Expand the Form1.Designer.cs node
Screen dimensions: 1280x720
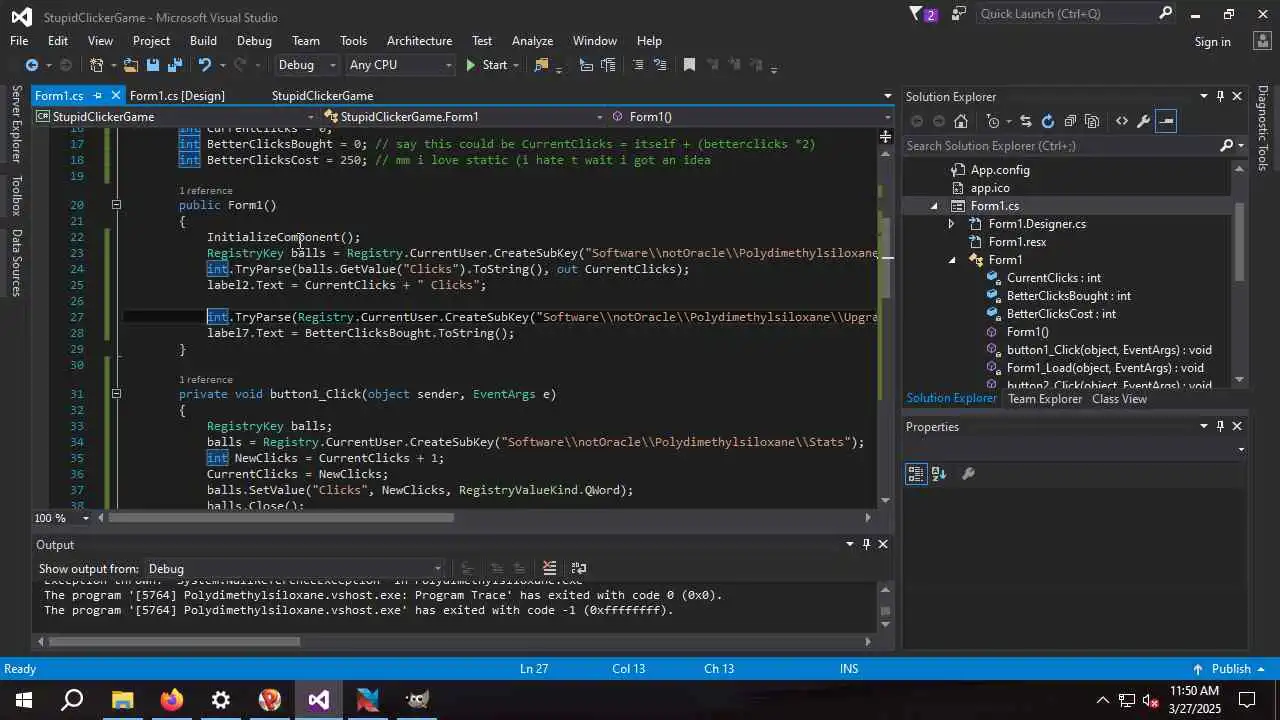pos(951,224)
